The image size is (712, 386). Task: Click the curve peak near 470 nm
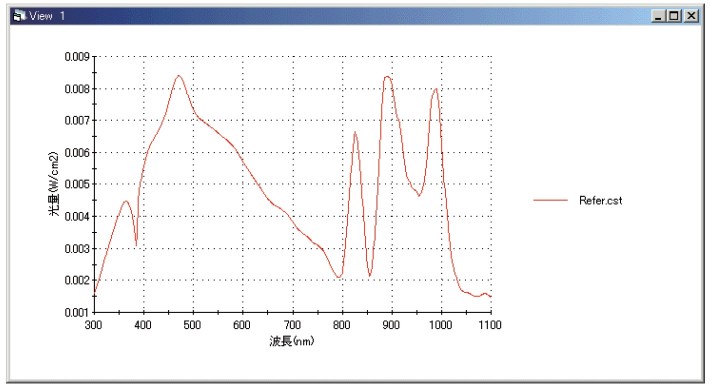coord(178,75)
